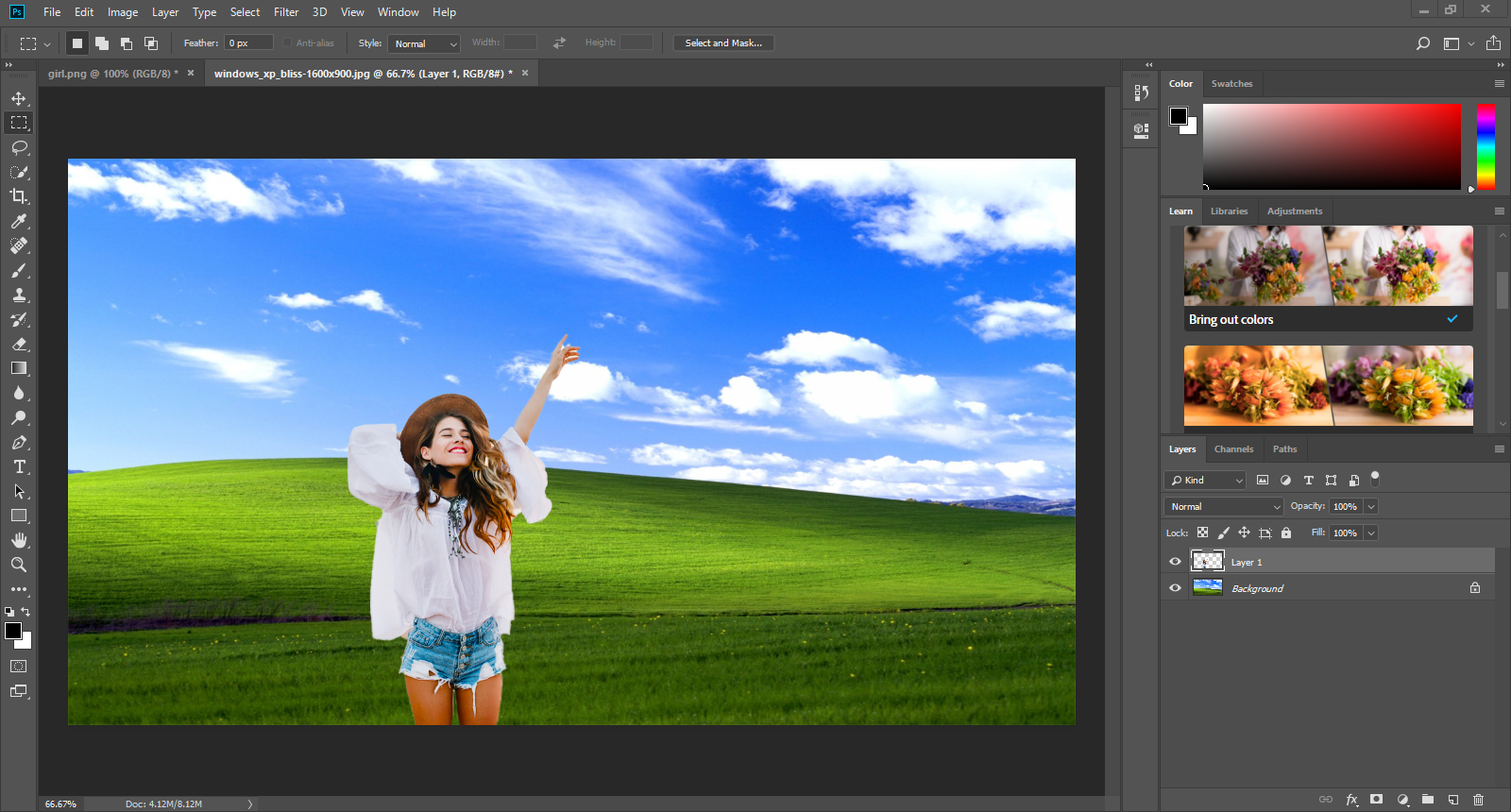Expand the Opacity slider dropdown
The height and width of the screenshot is (812, 1511).
coord(1371,507)
